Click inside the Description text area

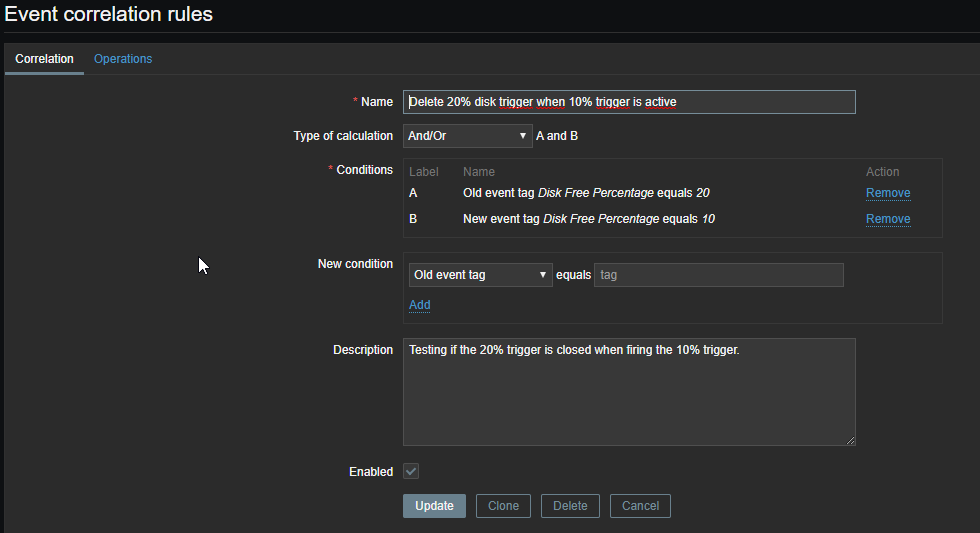(x=629, y=391)
